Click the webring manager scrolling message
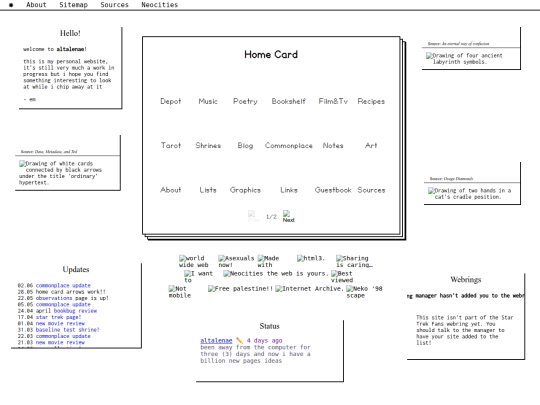 tap(466, 296)
